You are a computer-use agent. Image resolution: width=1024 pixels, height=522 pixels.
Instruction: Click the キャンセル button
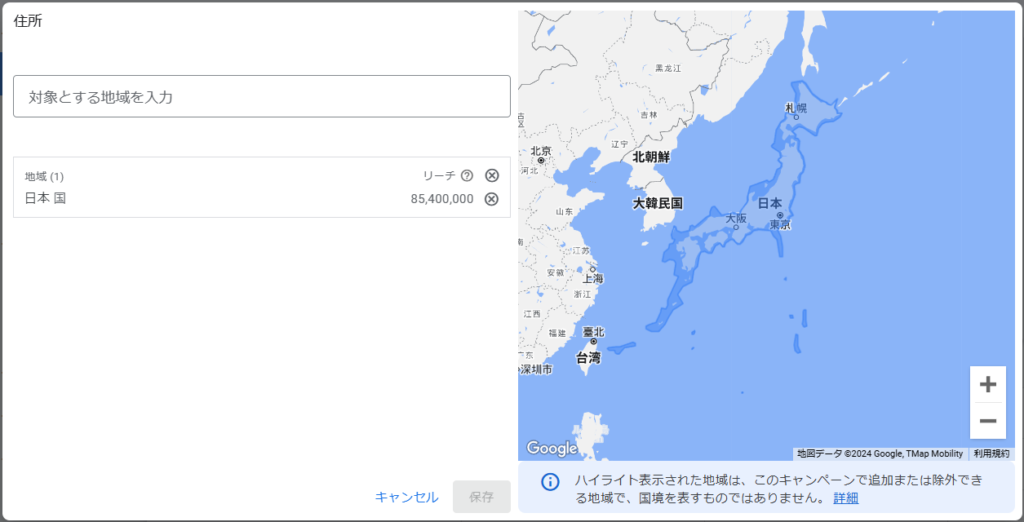pyautogui.click(x=406, y=497)
